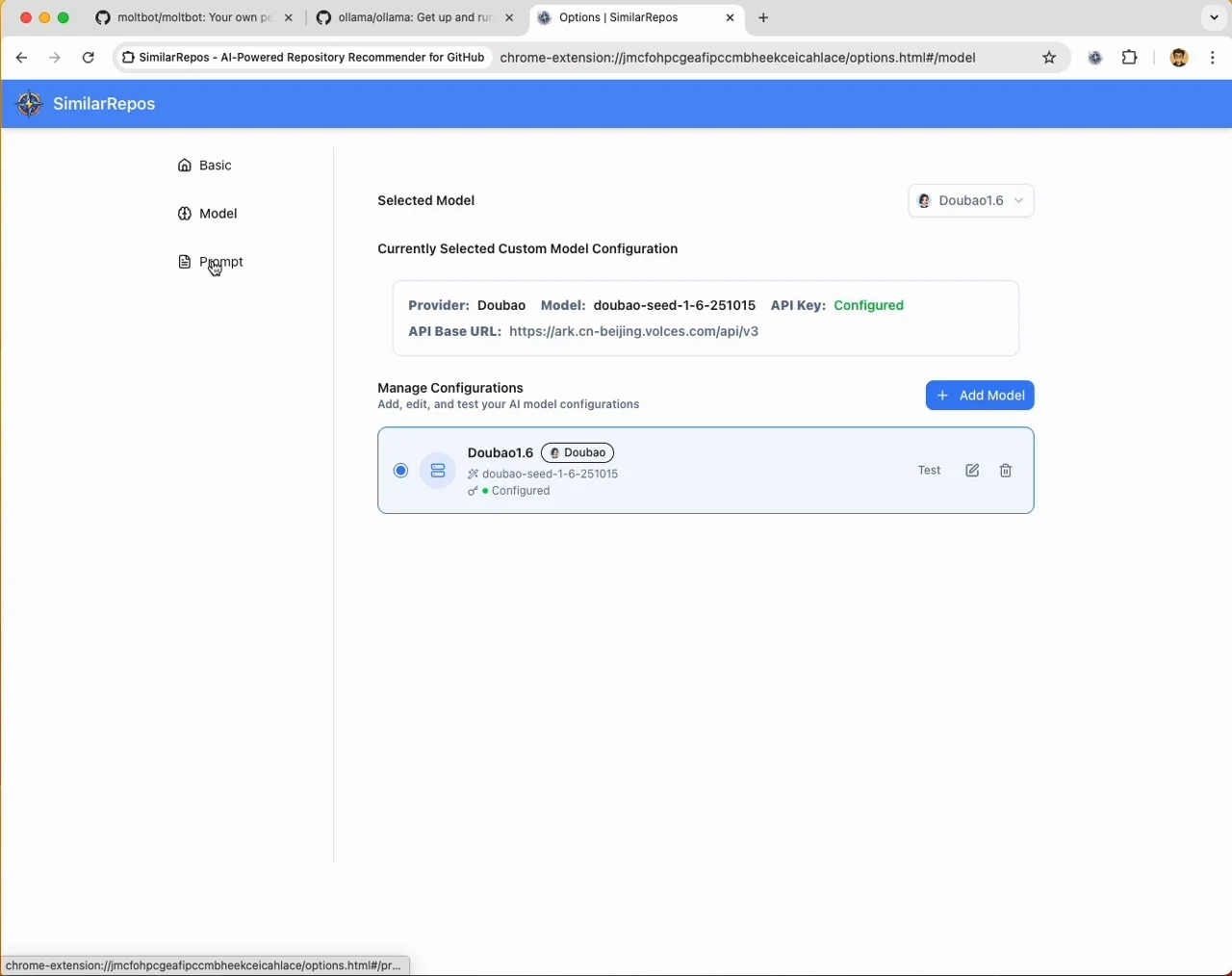The image size is (1232, 976).
Task: Open the Chrome three-dot menu
Action: (x=1213, y=58)
